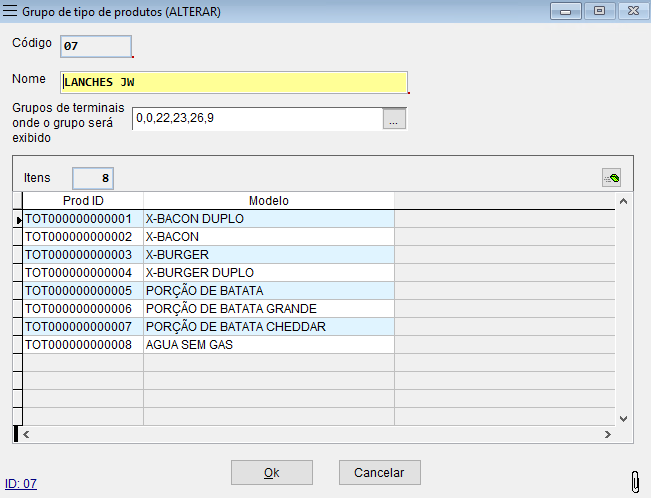Sort by Prod ID column header

(83, 201)
